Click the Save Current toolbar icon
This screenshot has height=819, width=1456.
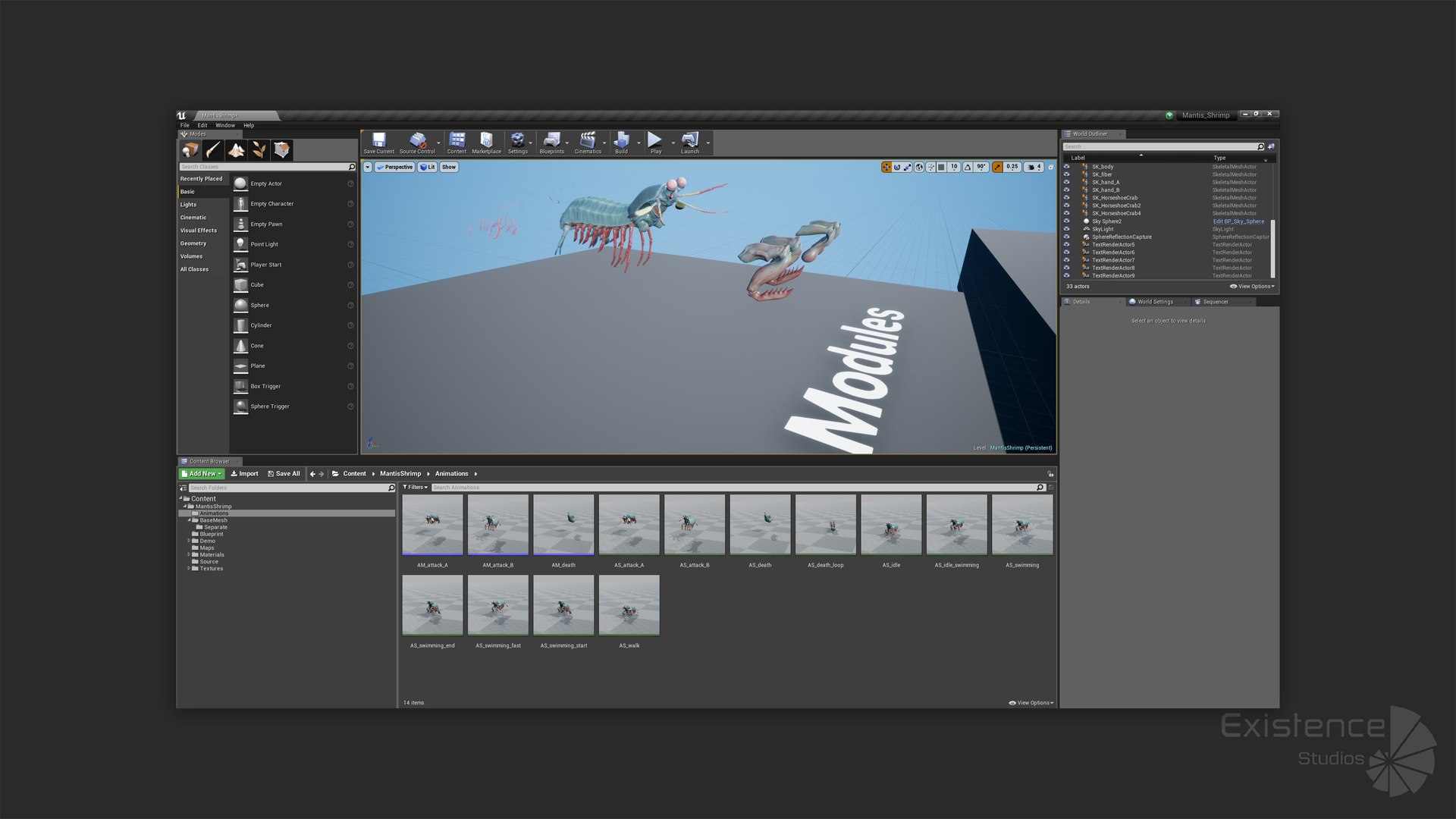(378, 143)
